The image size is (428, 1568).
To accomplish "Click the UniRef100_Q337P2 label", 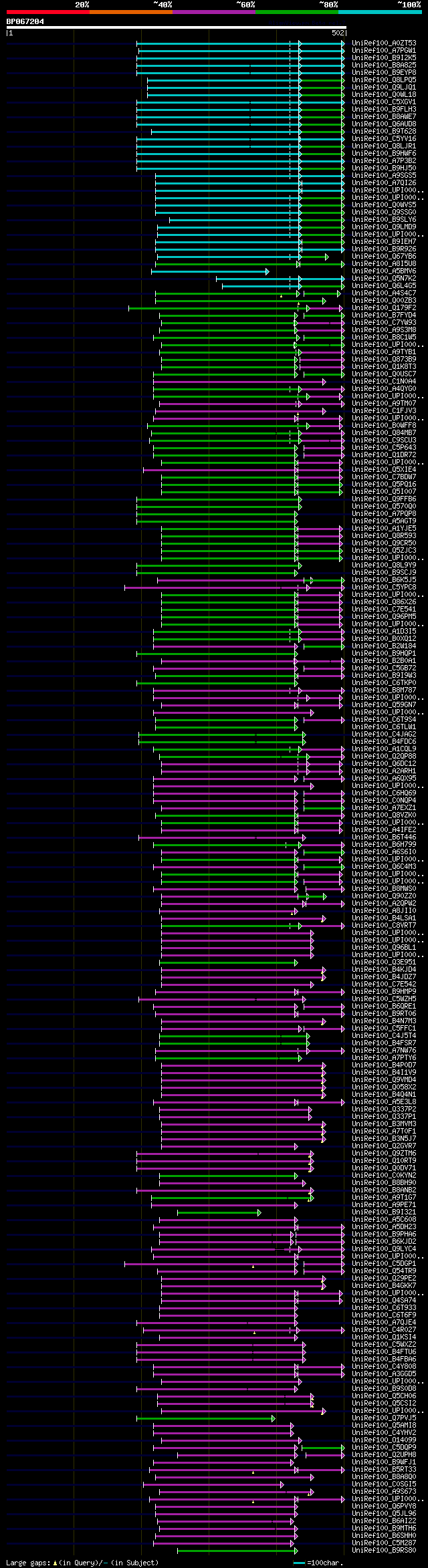I will [x=384, y=1109].
